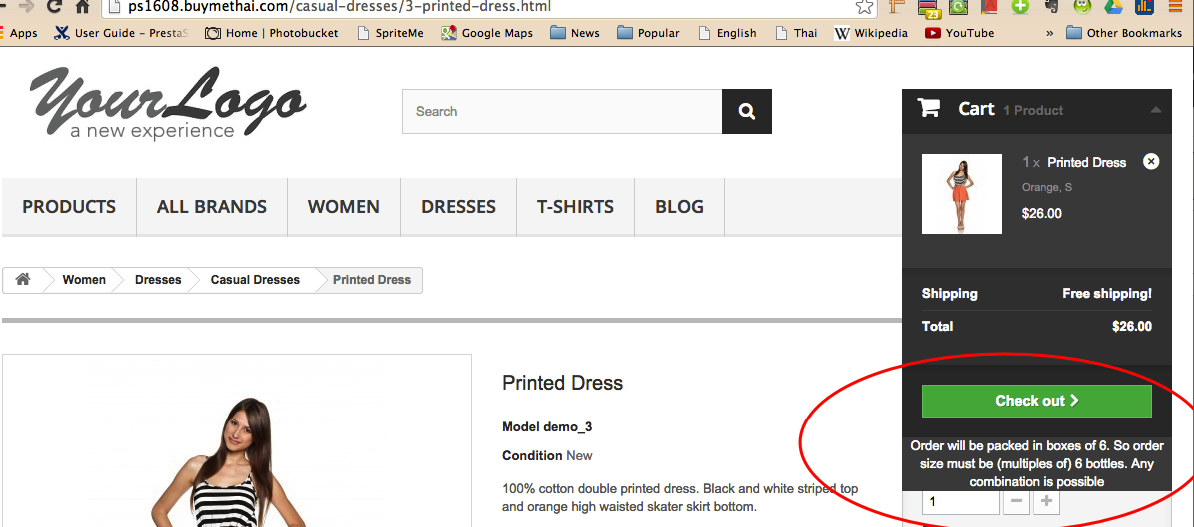Go to Dresses breadcrumb
1194x527 pixels.
click(158, 279)
